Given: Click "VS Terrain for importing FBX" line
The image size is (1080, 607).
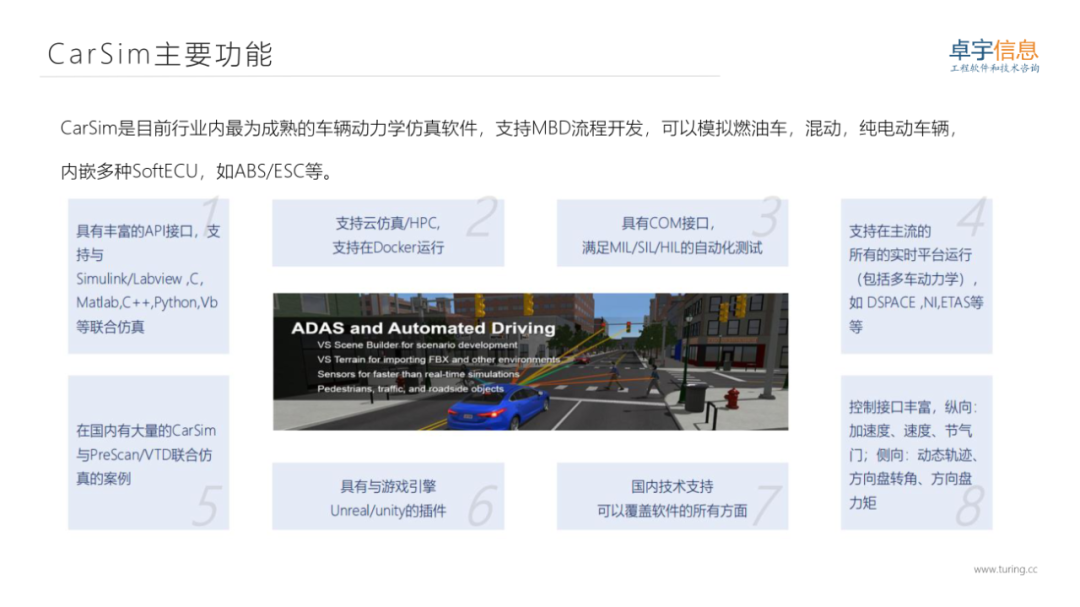Looking at the screenshot, I should [x=439, y=360].
